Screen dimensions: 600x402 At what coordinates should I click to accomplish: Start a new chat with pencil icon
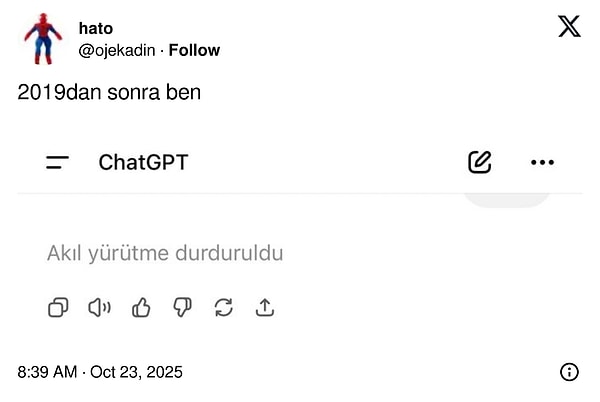pos(480,162)
